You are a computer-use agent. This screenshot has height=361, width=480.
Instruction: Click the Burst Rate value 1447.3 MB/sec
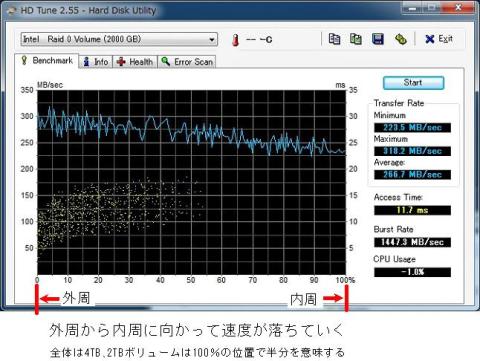coord(412,242)
